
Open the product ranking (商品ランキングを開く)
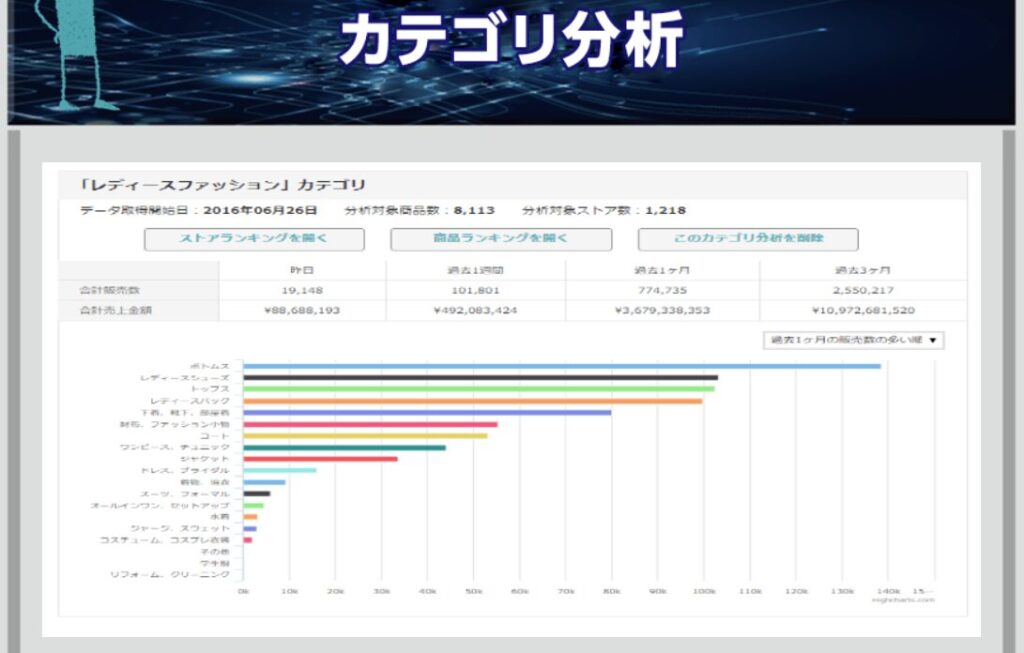pyautogui.click(x=500, y=239)
